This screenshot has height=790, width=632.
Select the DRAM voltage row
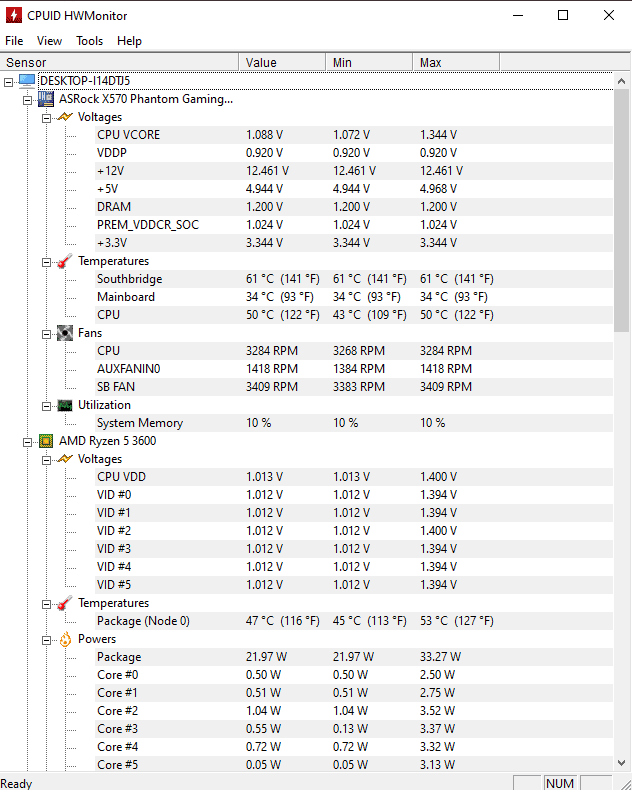[x=354, y=207]
